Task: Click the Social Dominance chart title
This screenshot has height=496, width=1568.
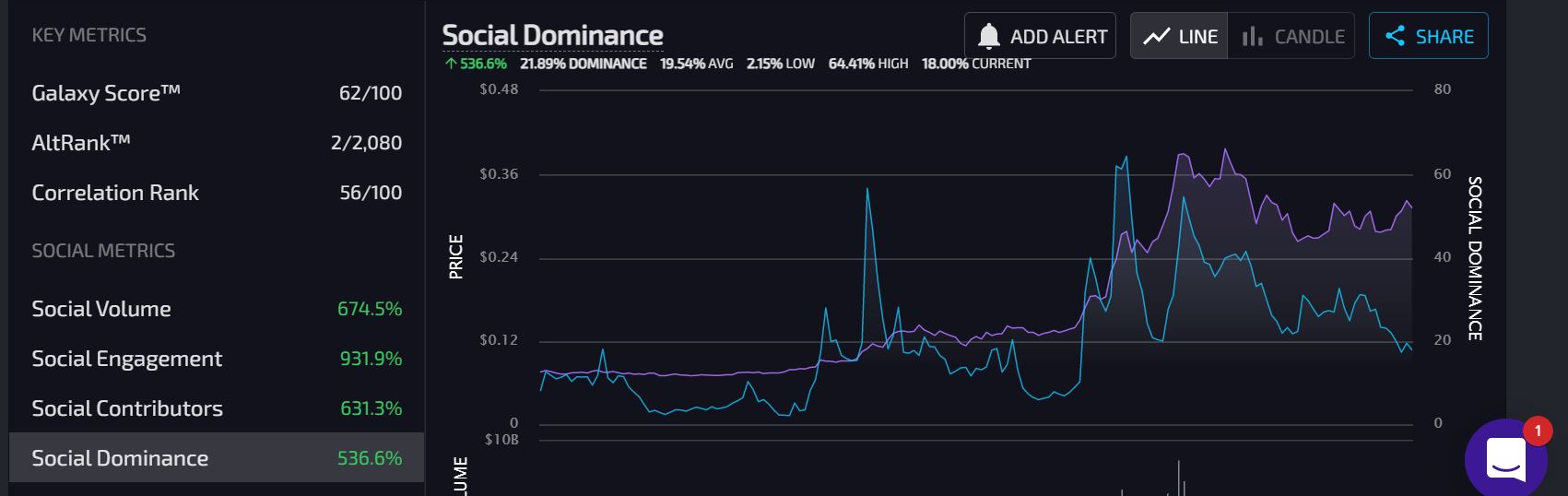Action: coord(552,35)
